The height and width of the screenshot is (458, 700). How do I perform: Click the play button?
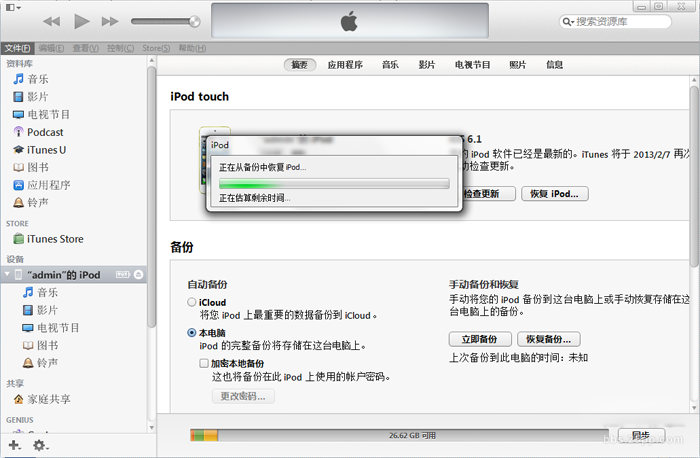[82, 21]
